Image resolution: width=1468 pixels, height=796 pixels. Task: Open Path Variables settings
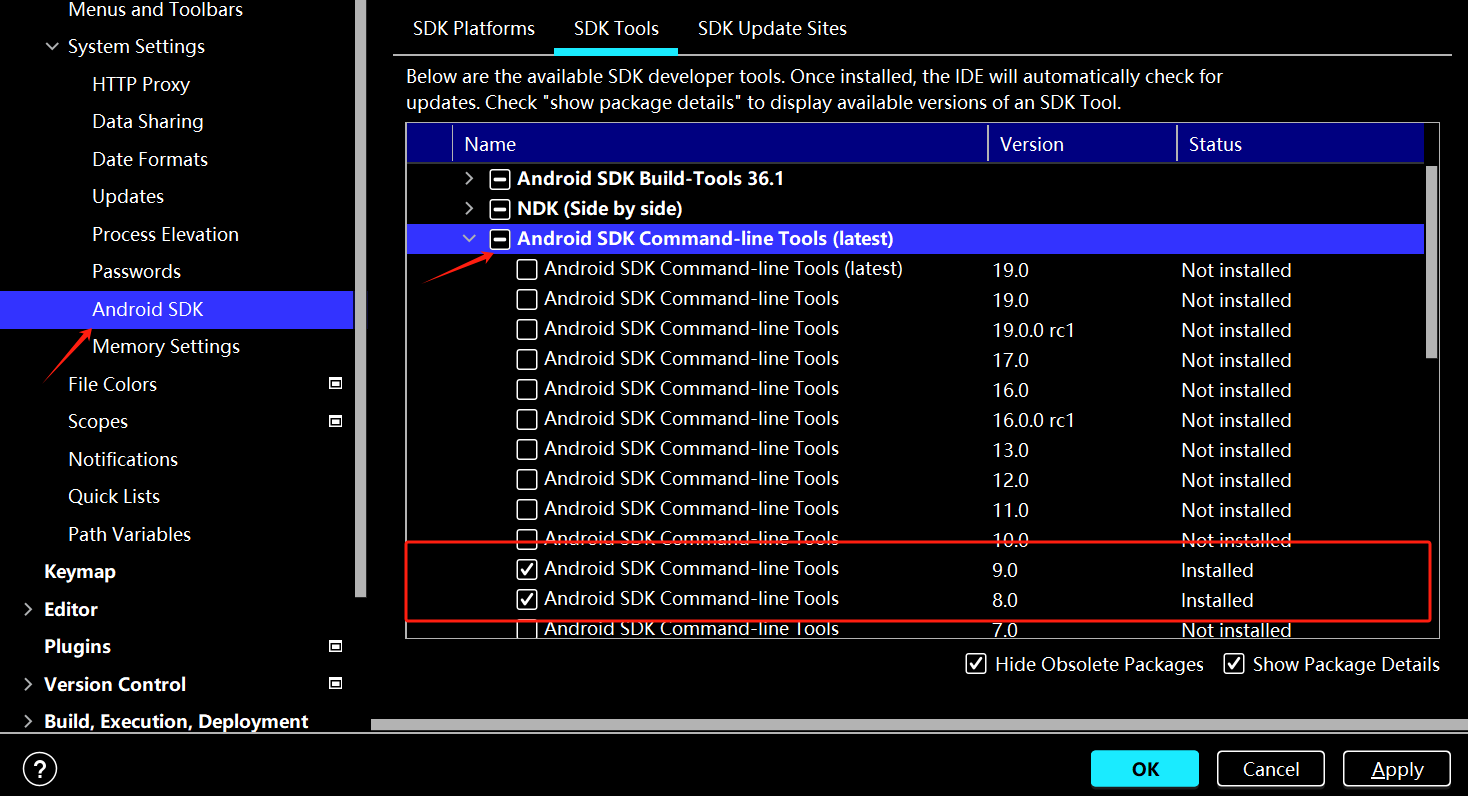click(129, 534)
